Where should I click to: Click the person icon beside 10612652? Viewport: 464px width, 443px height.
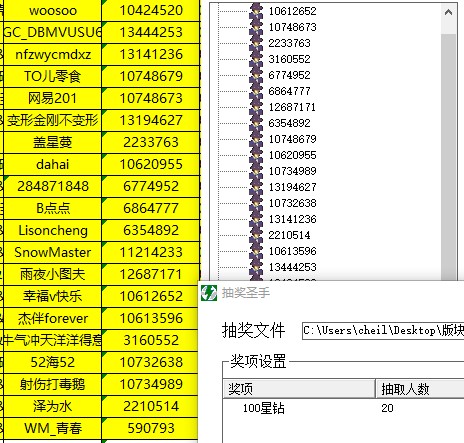tap(256, 11)
